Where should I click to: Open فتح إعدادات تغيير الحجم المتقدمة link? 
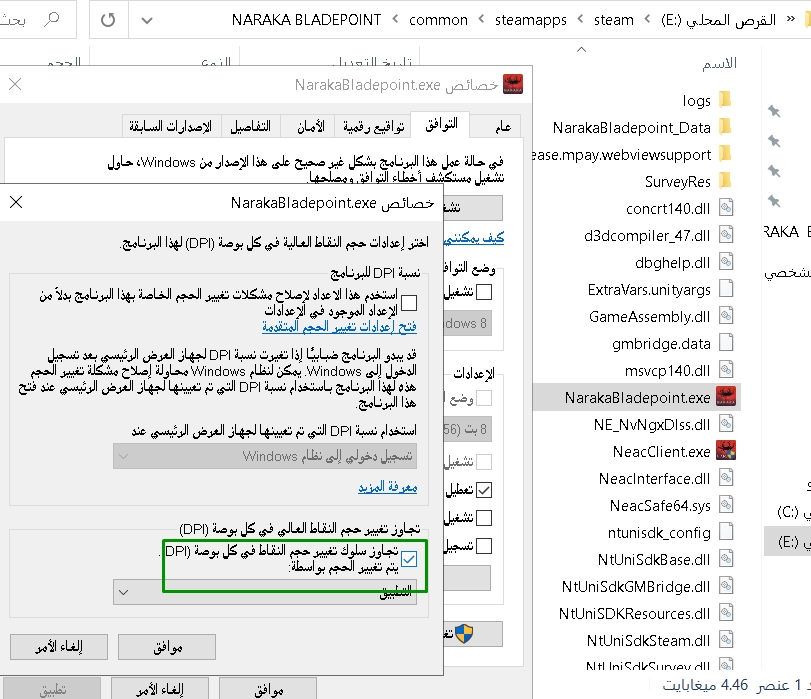(x=339, y=326)
